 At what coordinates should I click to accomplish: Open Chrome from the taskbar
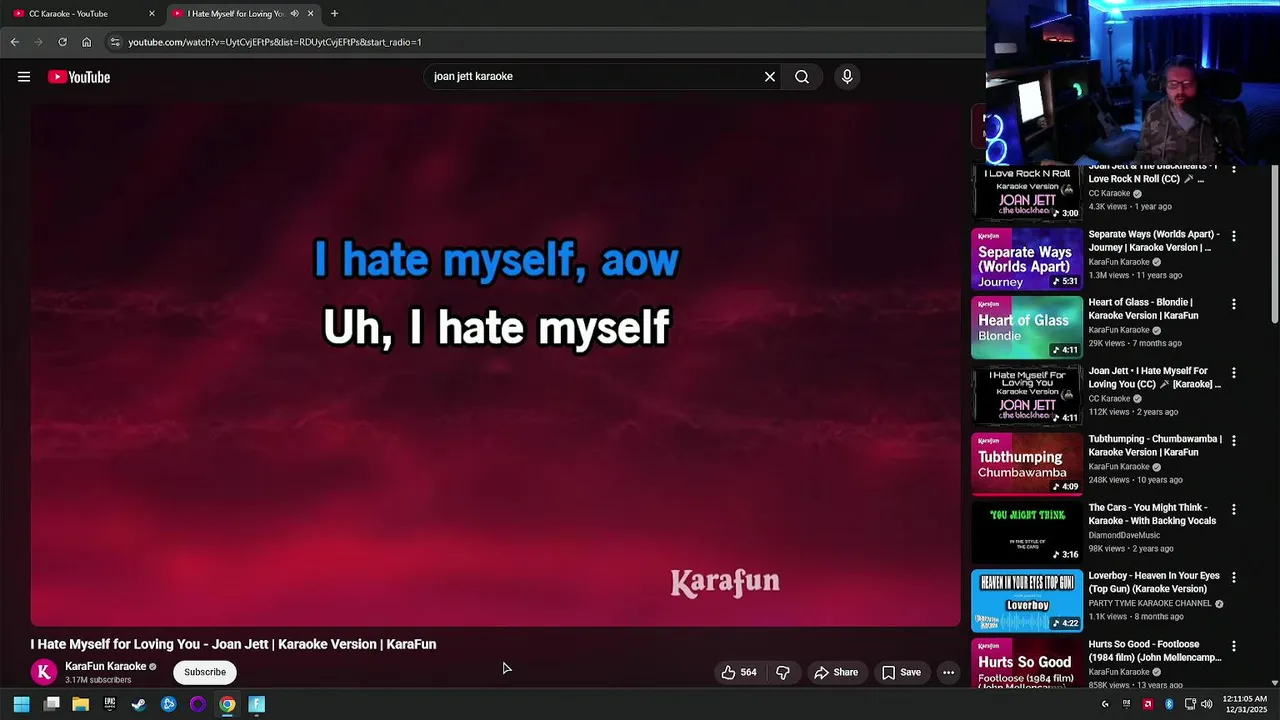click(x=227, y=704)
